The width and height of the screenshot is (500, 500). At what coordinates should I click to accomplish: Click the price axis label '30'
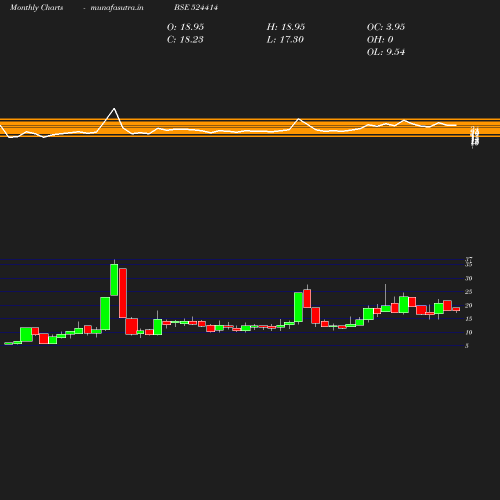(469, 278)
